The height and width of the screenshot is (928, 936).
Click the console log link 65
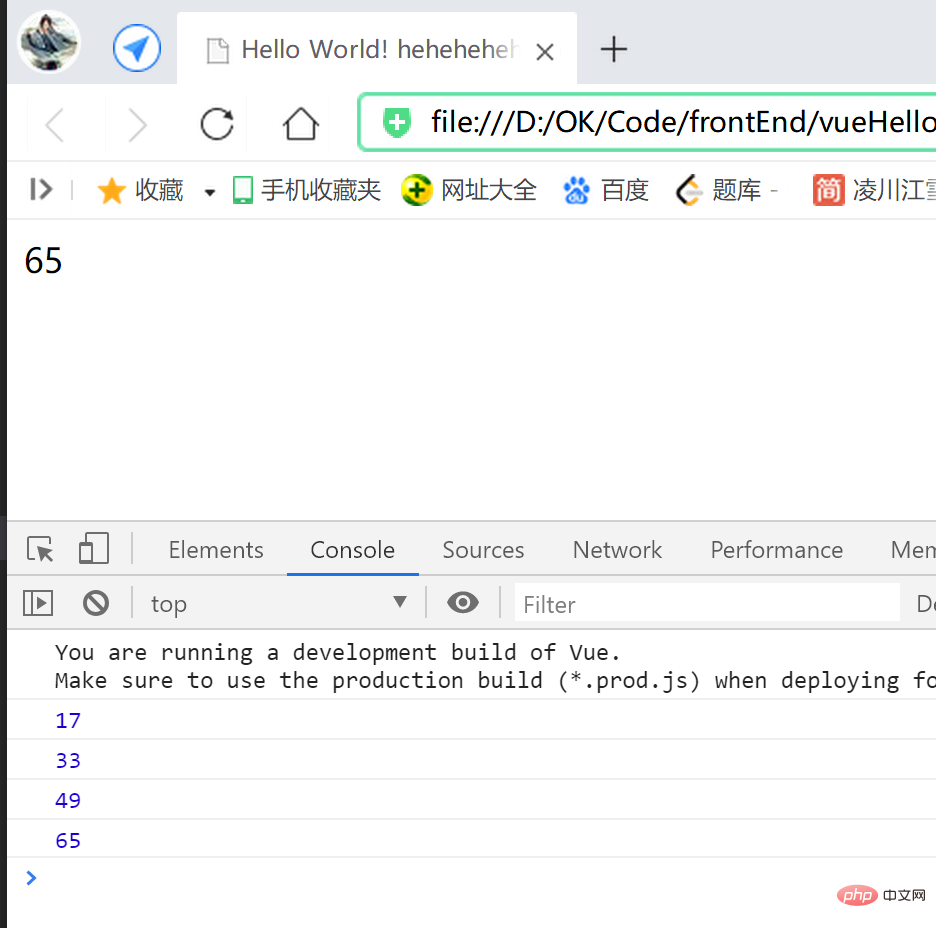click(x=67, y=840)
